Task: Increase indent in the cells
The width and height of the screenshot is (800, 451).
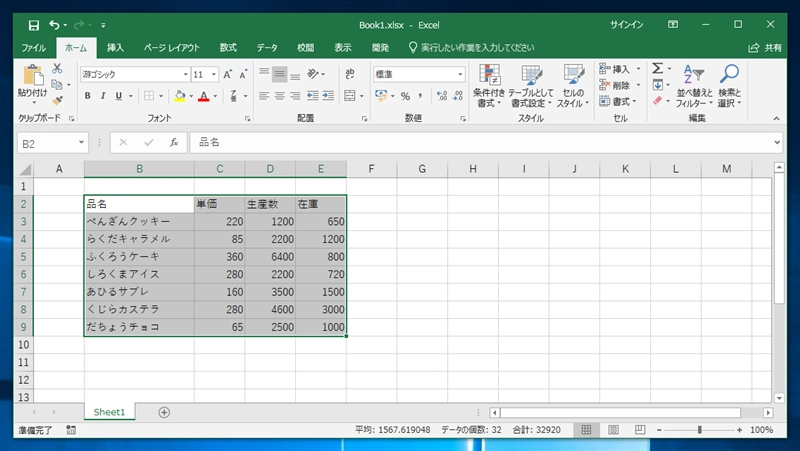Action: coord(329,96)
